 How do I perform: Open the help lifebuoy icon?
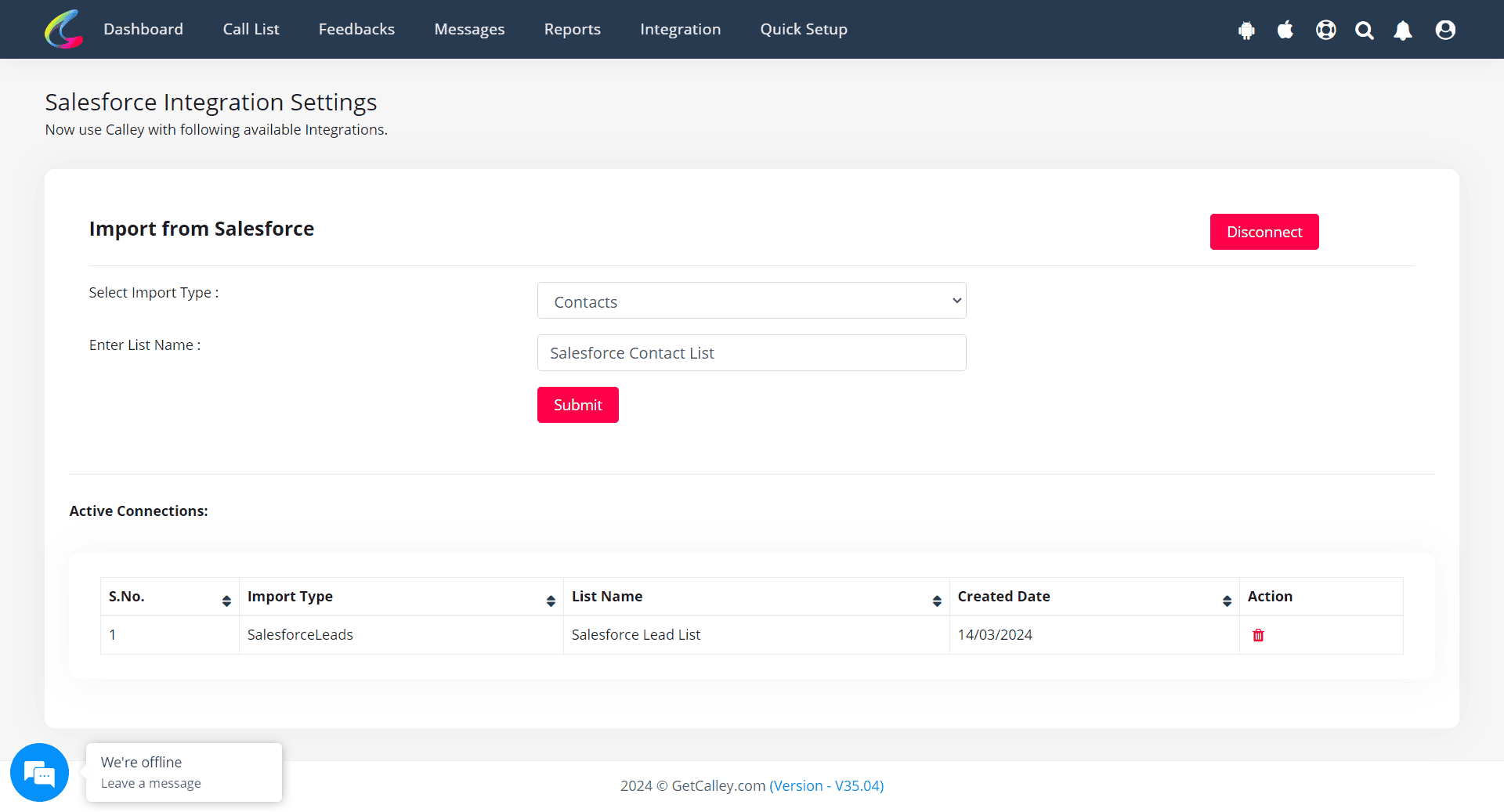1326,30
